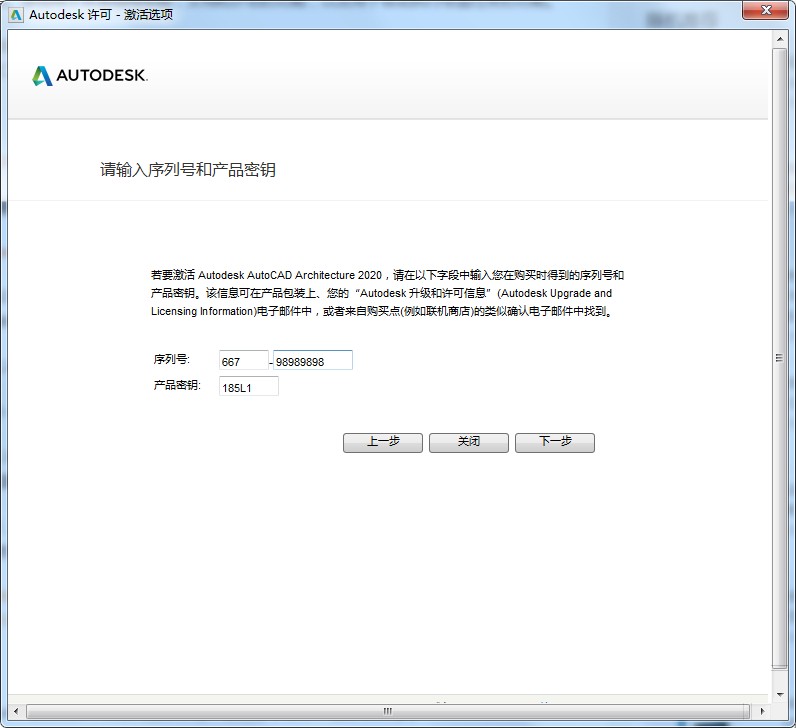Screen dimensions: 796x728
Task: Select the product key field showing 185L1
Action: (x=248, y=386)
